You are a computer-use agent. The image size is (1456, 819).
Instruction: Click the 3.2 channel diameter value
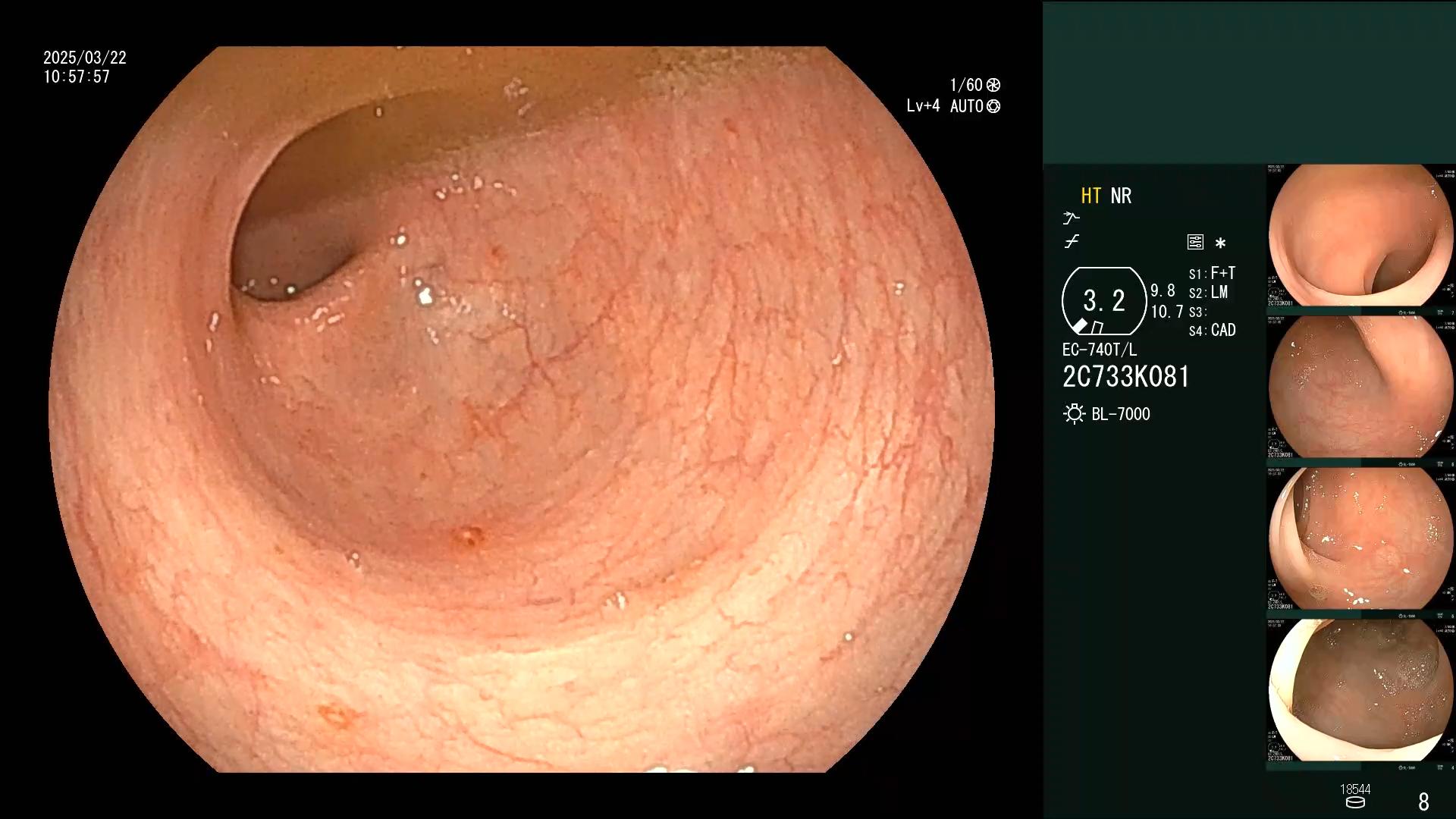click(1103, 301)
